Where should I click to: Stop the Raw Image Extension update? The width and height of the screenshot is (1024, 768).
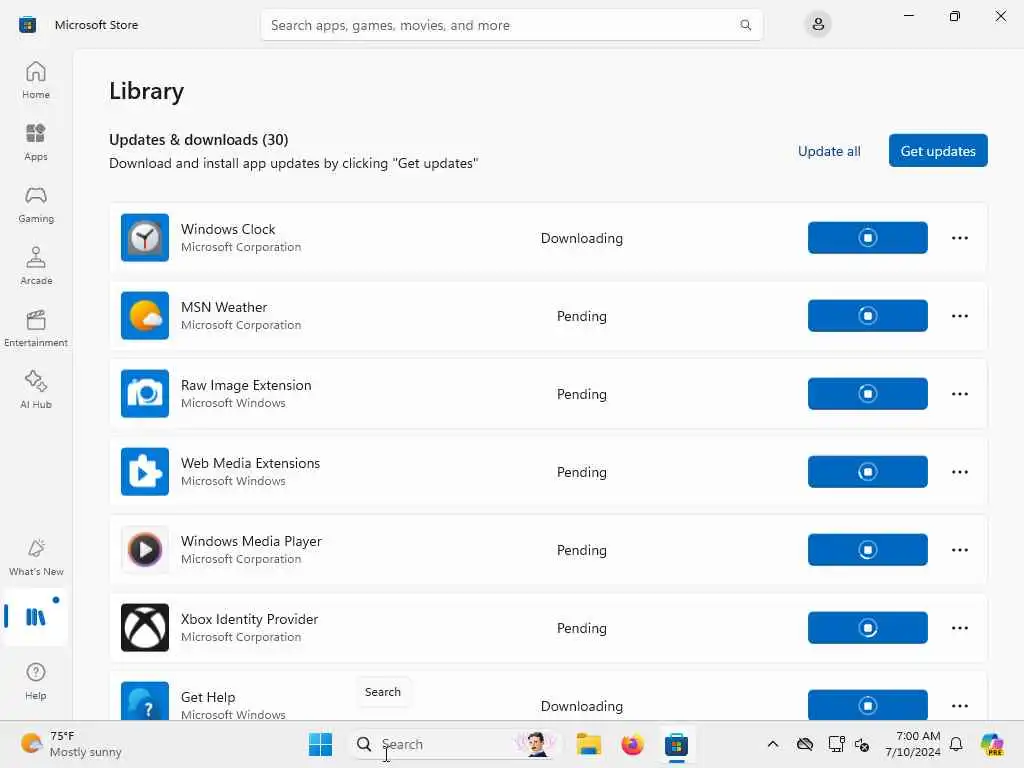click(867, 394)
